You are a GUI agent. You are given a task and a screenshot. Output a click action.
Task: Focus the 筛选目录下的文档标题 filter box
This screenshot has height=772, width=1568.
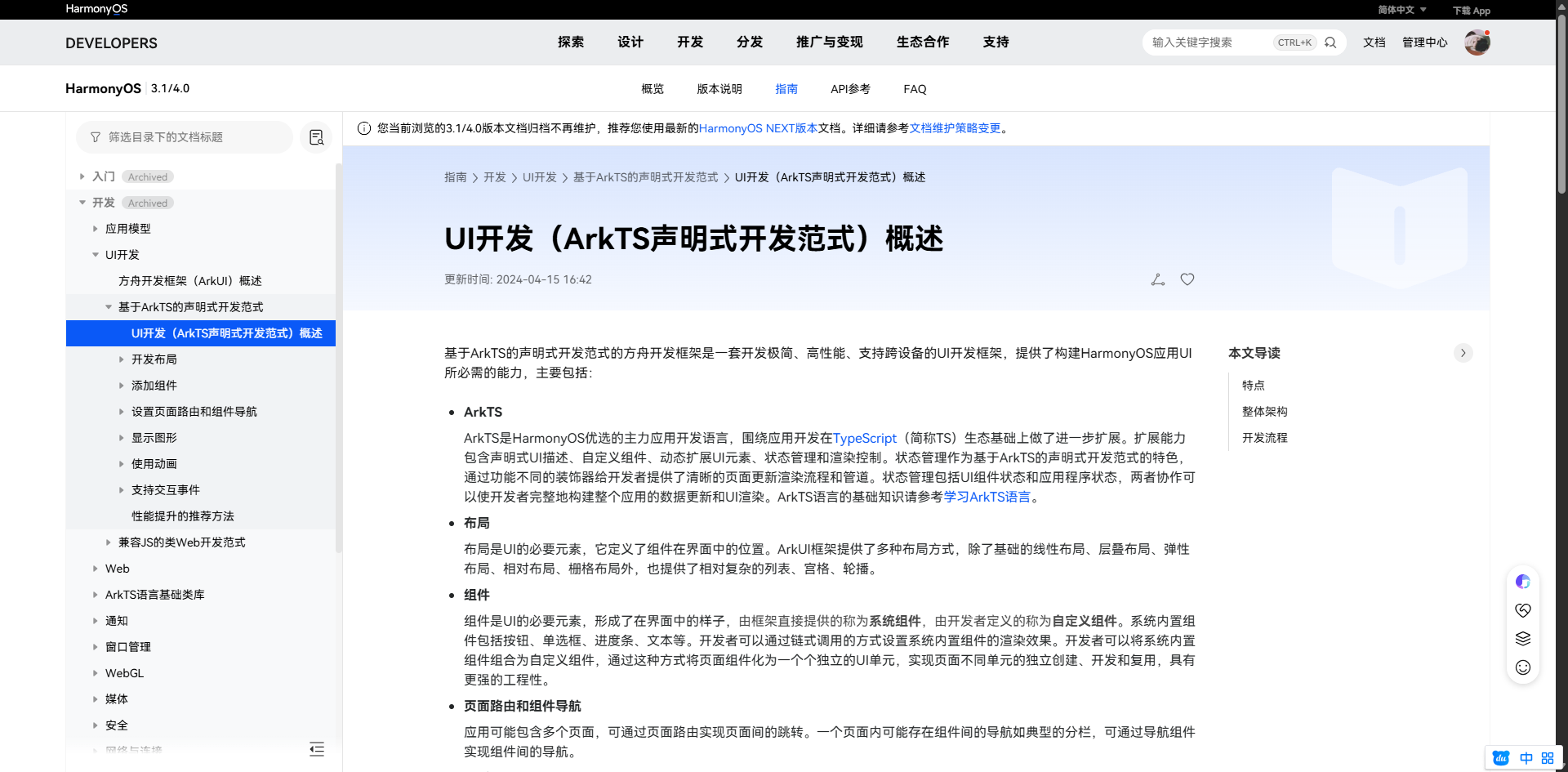click(x=185, y=137)
